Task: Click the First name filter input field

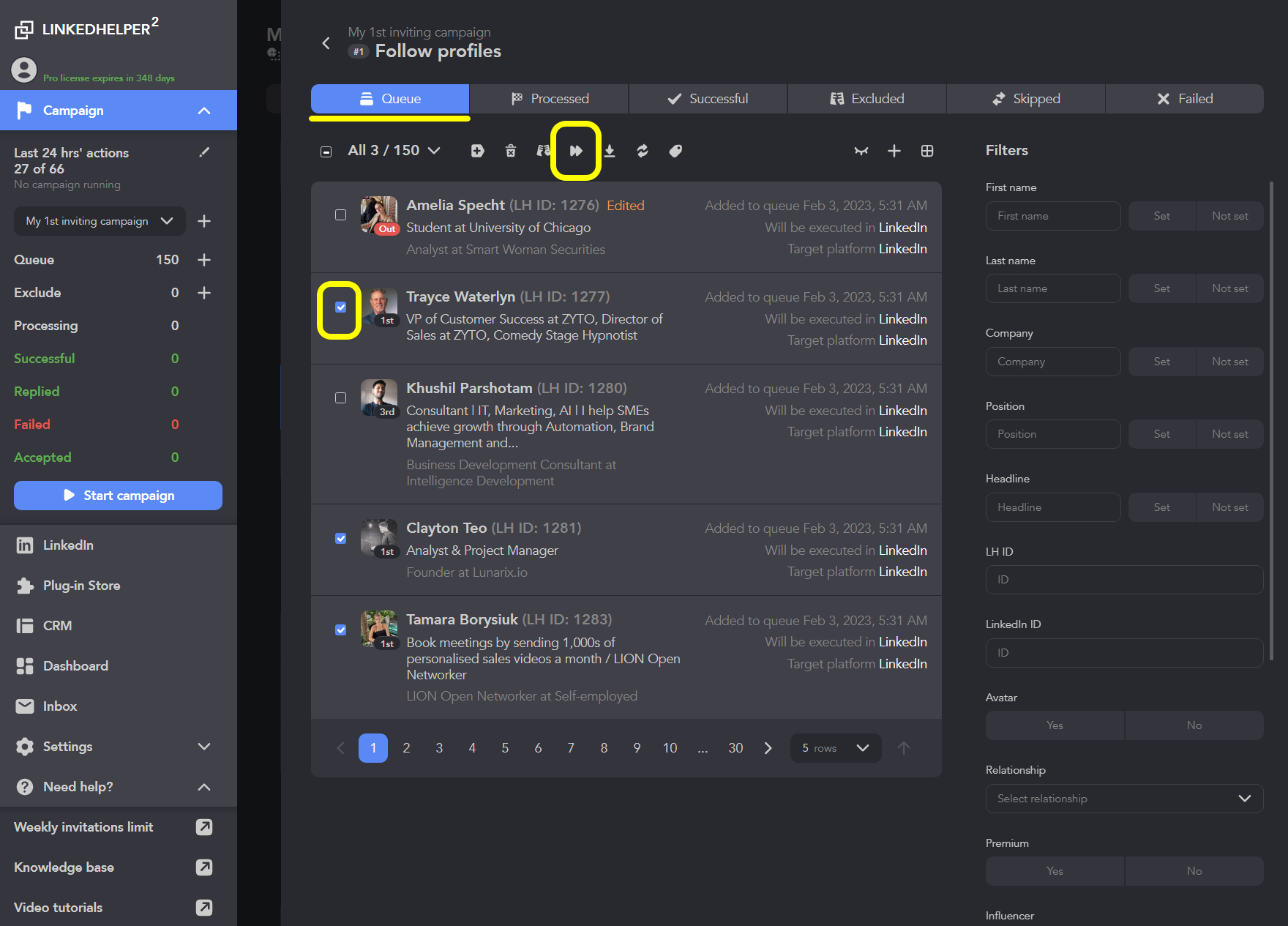Action: coord(1052,216)
